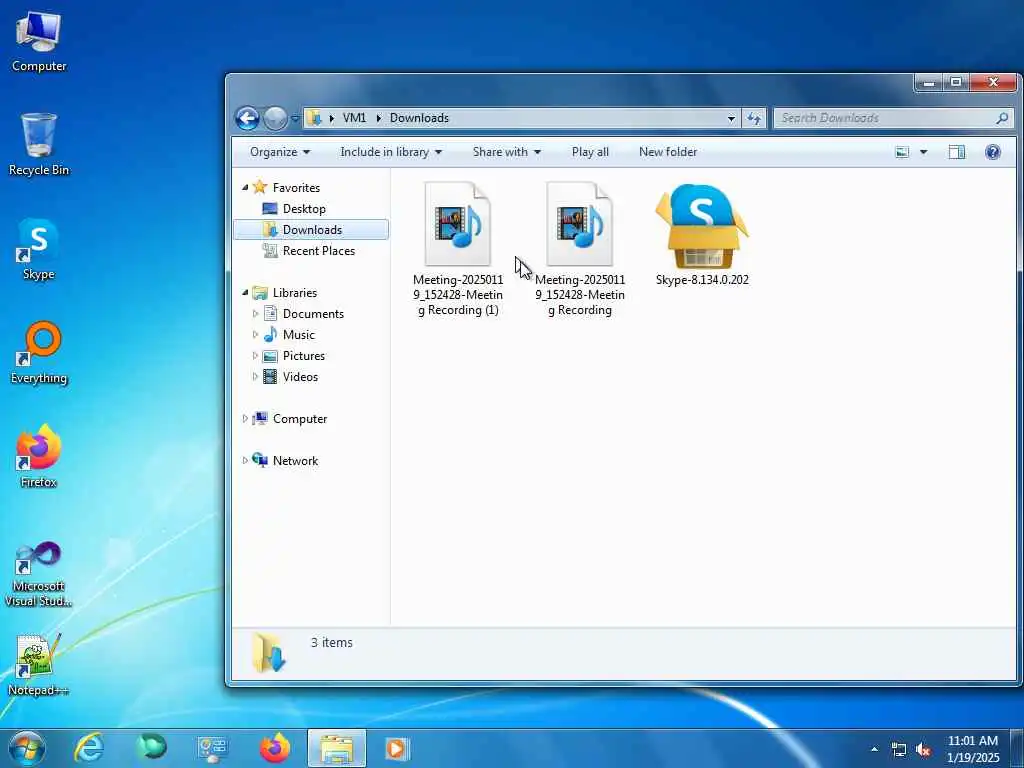The height and width of the screenshot is (768, 1024).
Task: Click the change view icon
Action: point(902,152)
